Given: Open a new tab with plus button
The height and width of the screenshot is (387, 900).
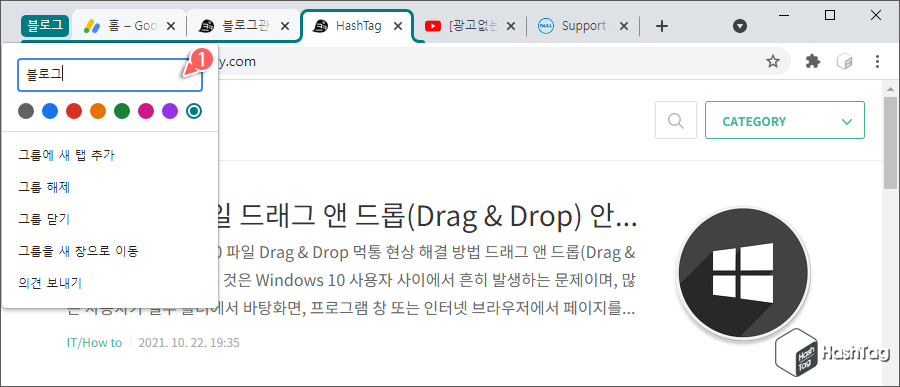Looking at the screenshot, I should point(662,26).
